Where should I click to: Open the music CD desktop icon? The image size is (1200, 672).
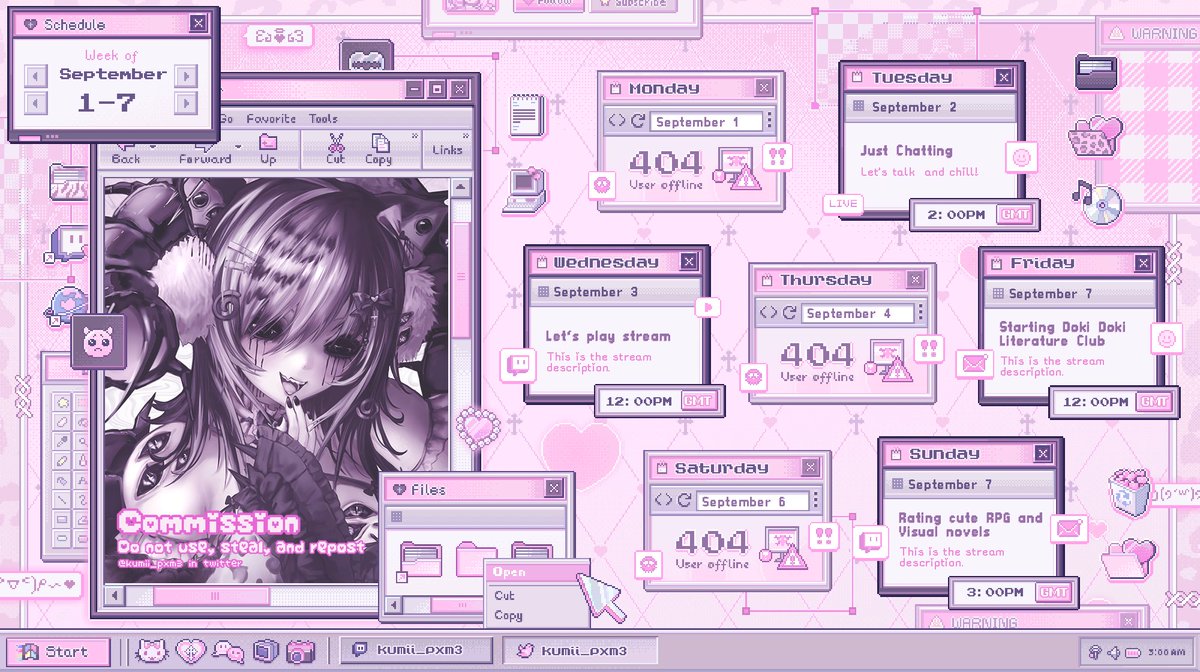(1098, 202)
